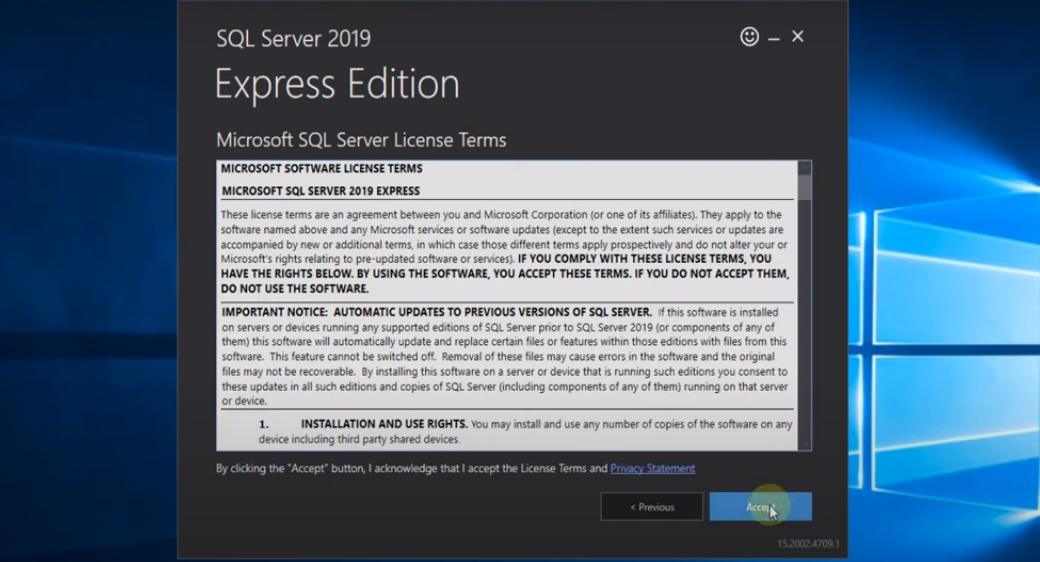Click the version number 15.2002.4709.1

tap(808, 543)
